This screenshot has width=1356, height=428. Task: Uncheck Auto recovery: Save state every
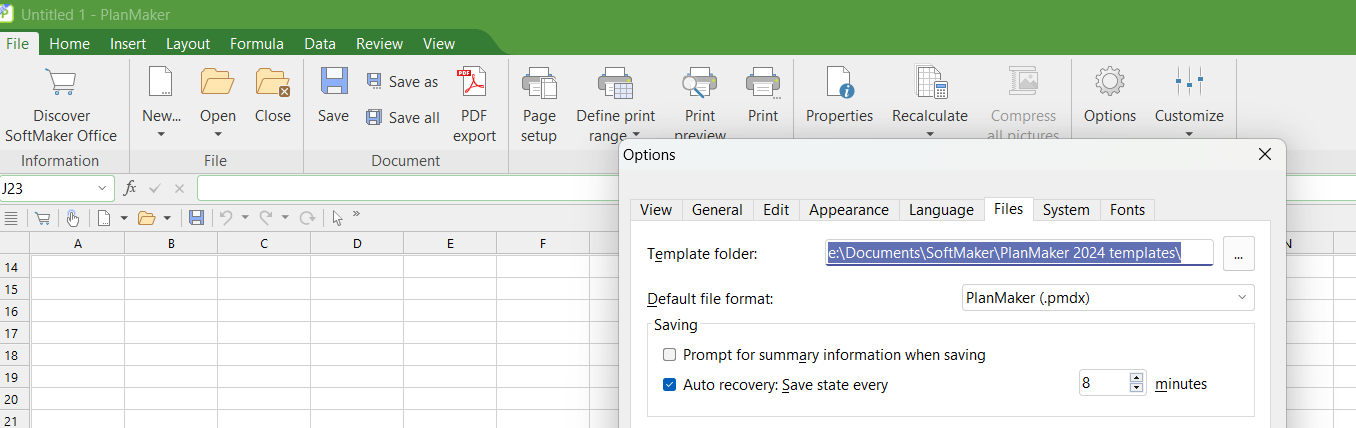[670, 384]
